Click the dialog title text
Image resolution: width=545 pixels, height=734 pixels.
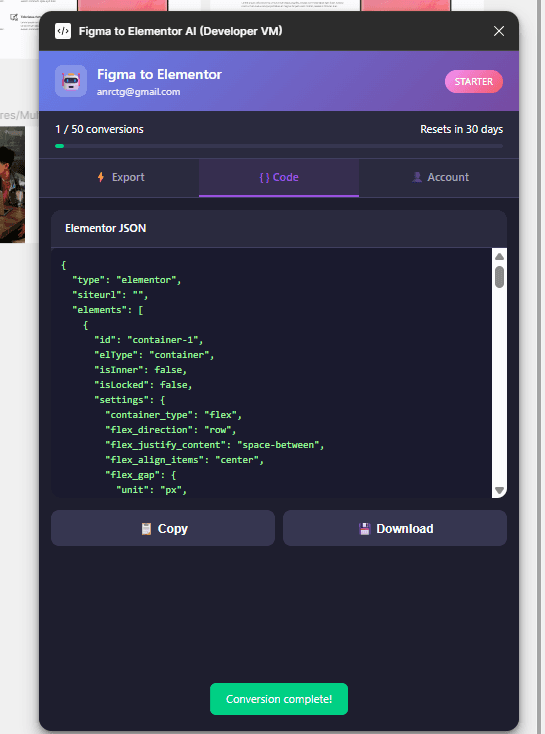(x=180, y=31)
